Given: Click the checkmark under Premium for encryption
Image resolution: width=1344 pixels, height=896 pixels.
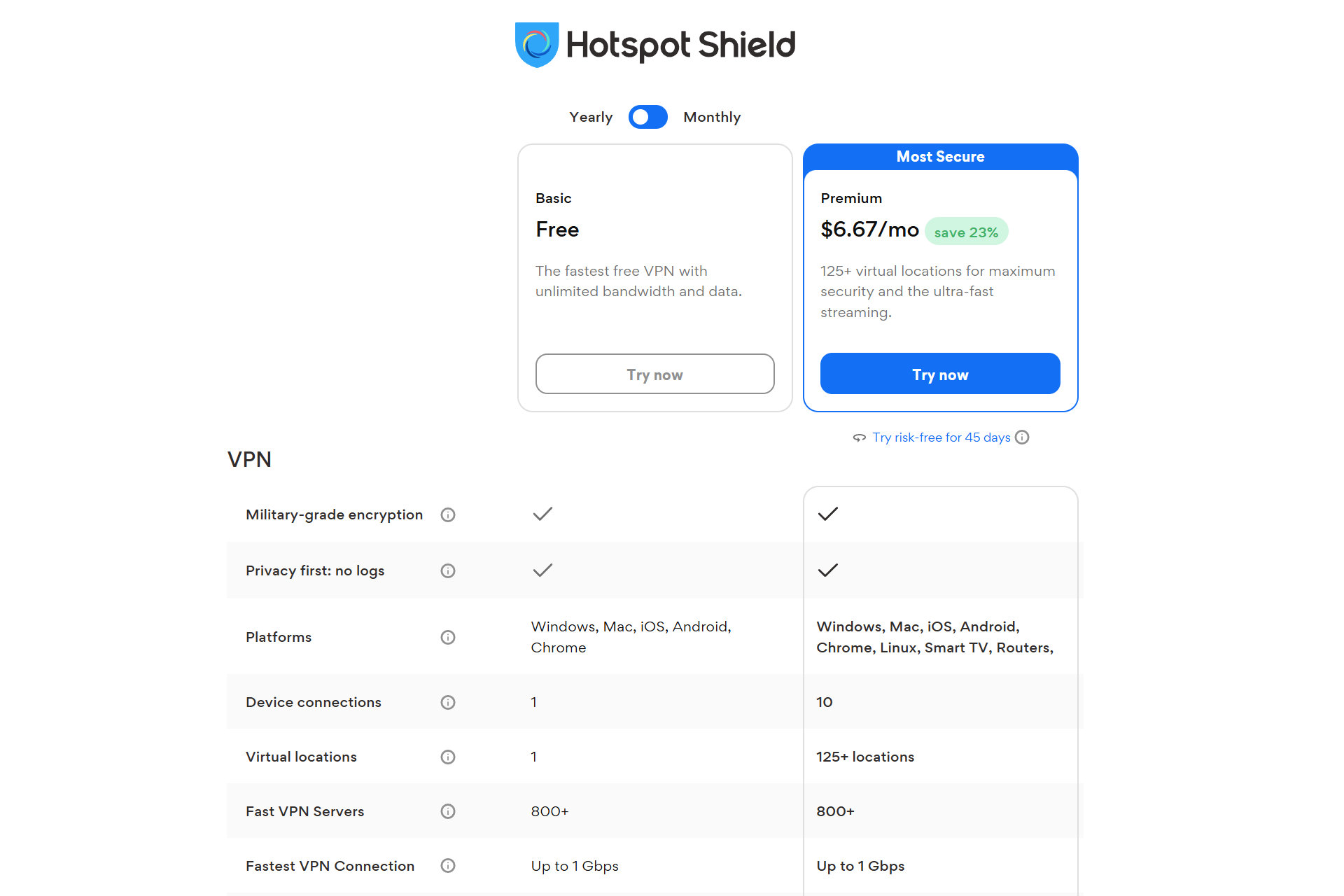Looking at the screenshot, I should (828, 514).
